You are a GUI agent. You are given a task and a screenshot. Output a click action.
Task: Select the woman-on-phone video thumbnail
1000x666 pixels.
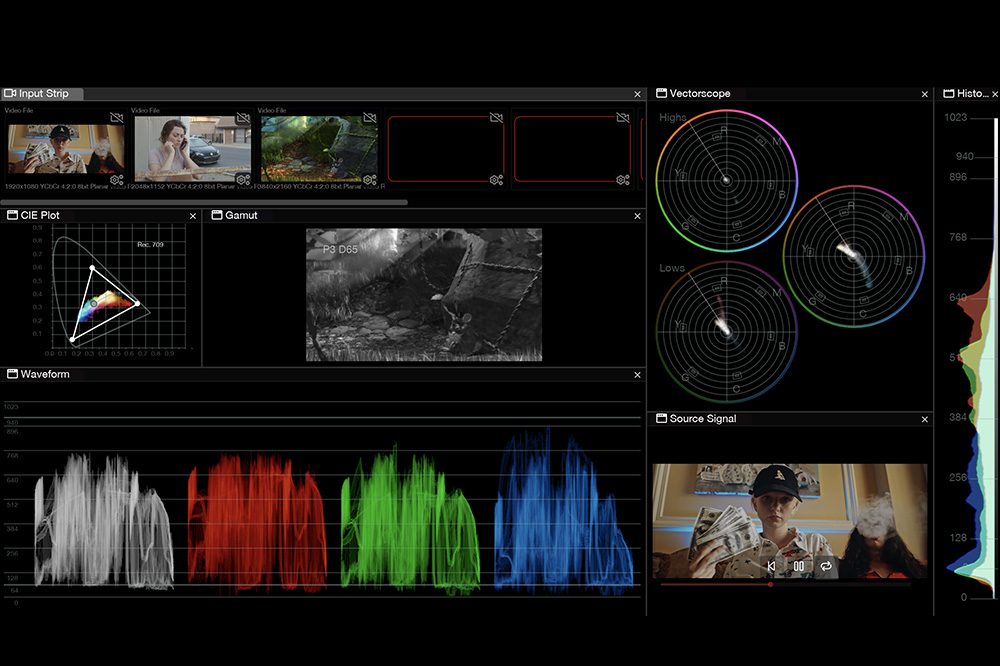pos(192,149)
